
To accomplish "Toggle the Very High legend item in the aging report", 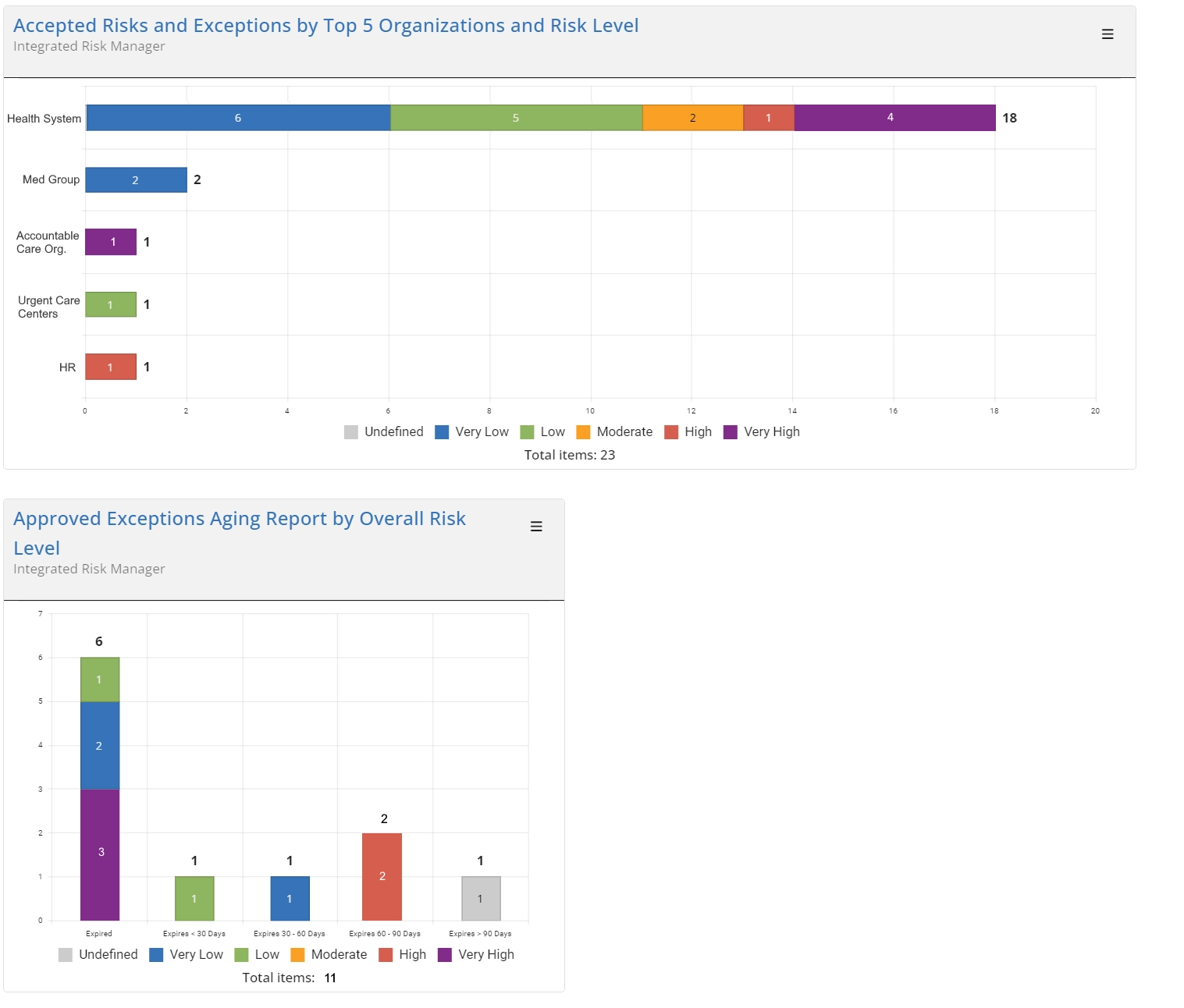I will pos(476,955).
